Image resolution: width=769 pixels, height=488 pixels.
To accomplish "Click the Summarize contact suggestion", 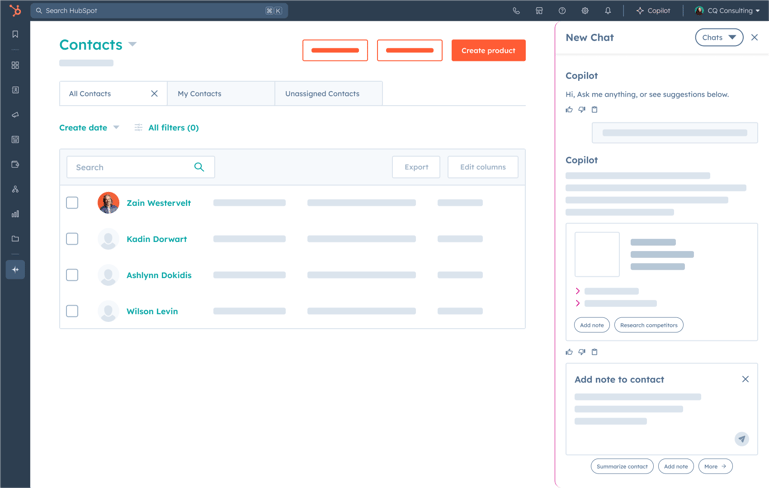I will 622,466.
